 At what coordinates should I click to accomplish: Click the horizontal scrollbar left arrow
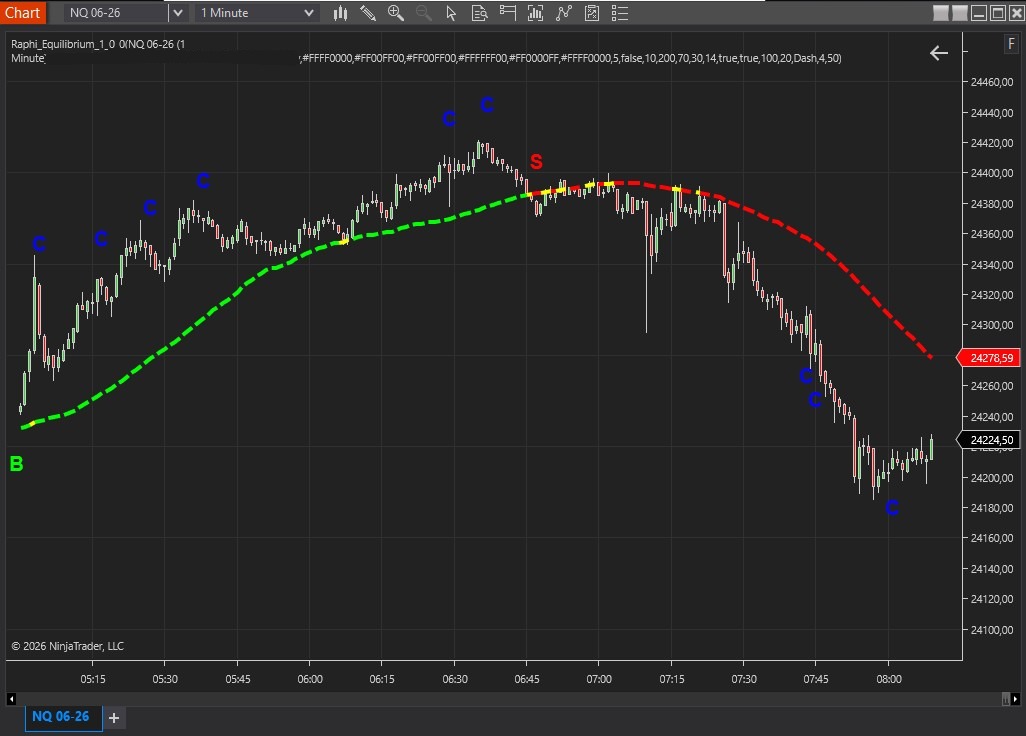[x=12, y=697]
